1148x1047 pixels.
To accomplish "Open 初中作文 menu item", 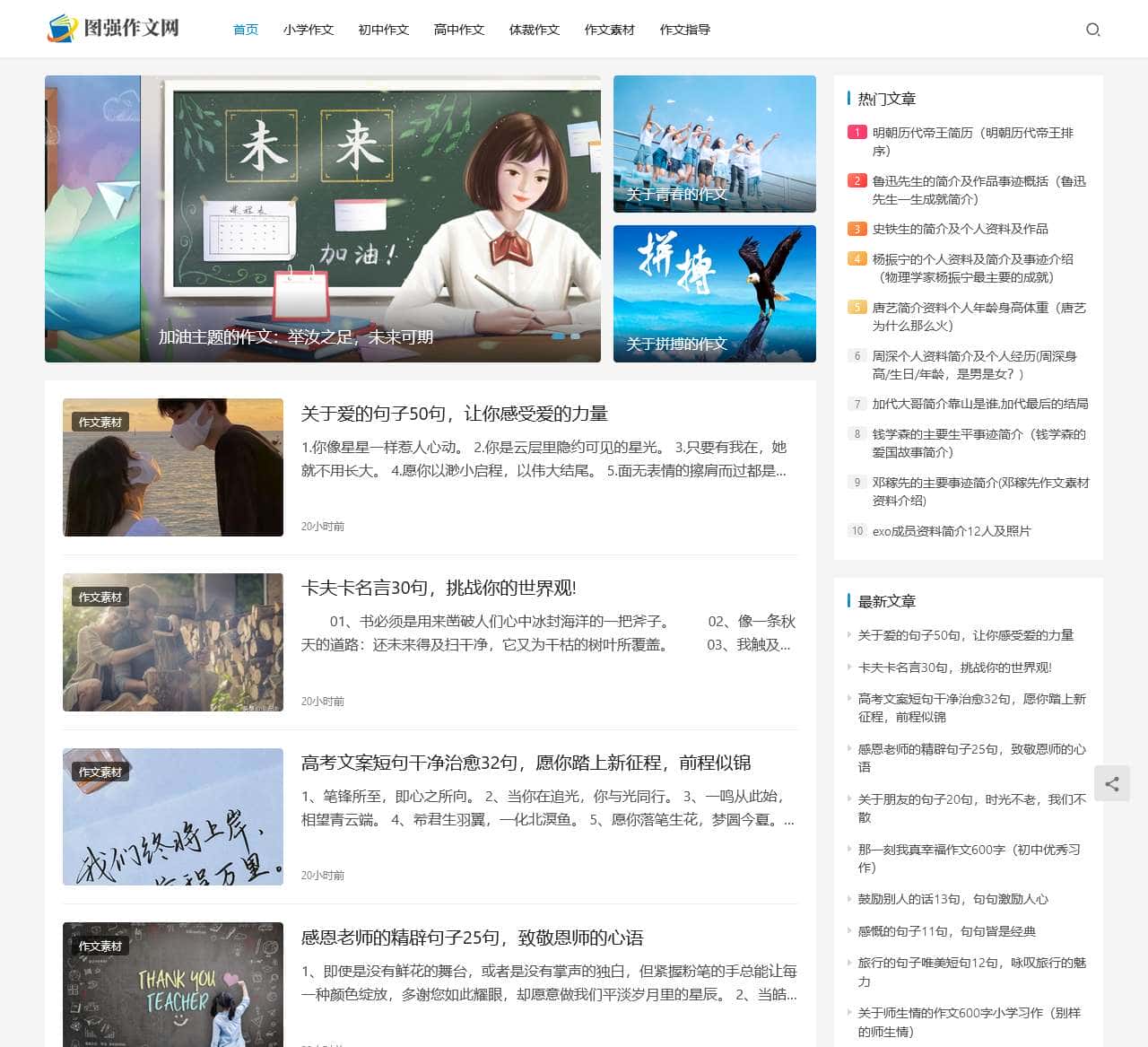I will tap(384, 30).
